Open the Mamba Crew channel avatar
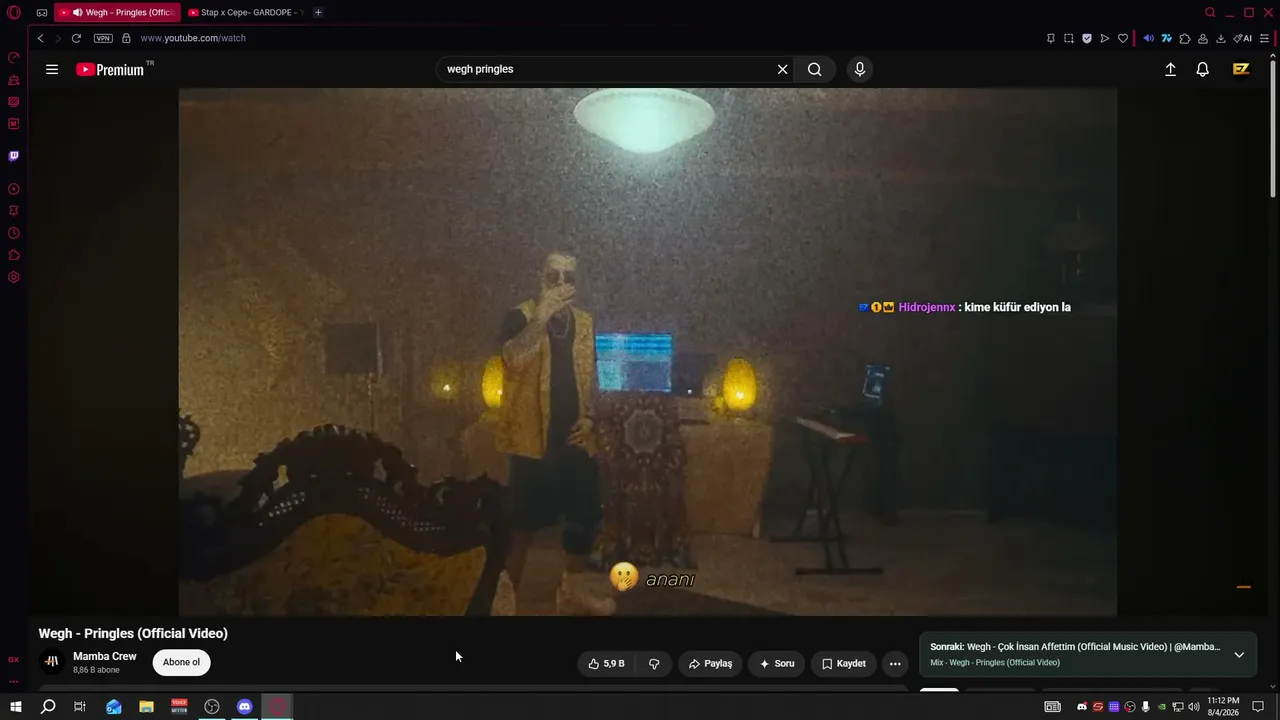 click(52, 662)
